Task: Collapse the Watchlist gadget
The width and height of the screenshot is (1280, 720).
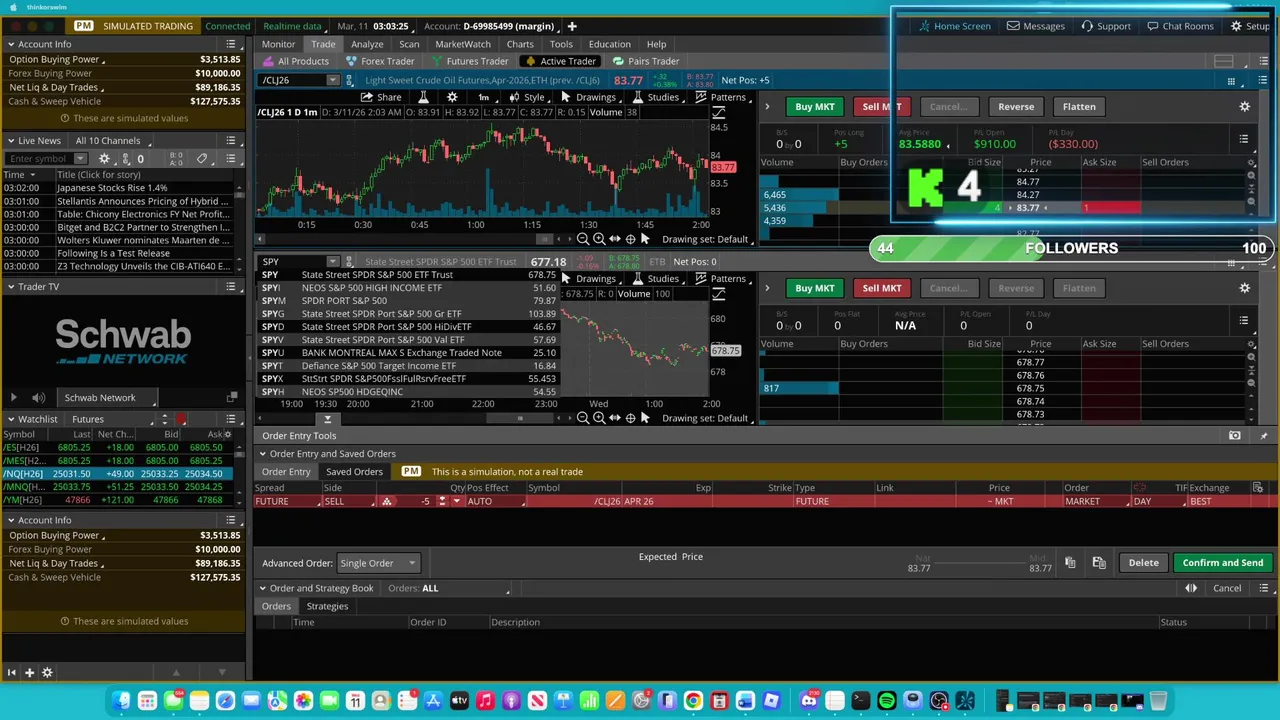Action: 10,419
